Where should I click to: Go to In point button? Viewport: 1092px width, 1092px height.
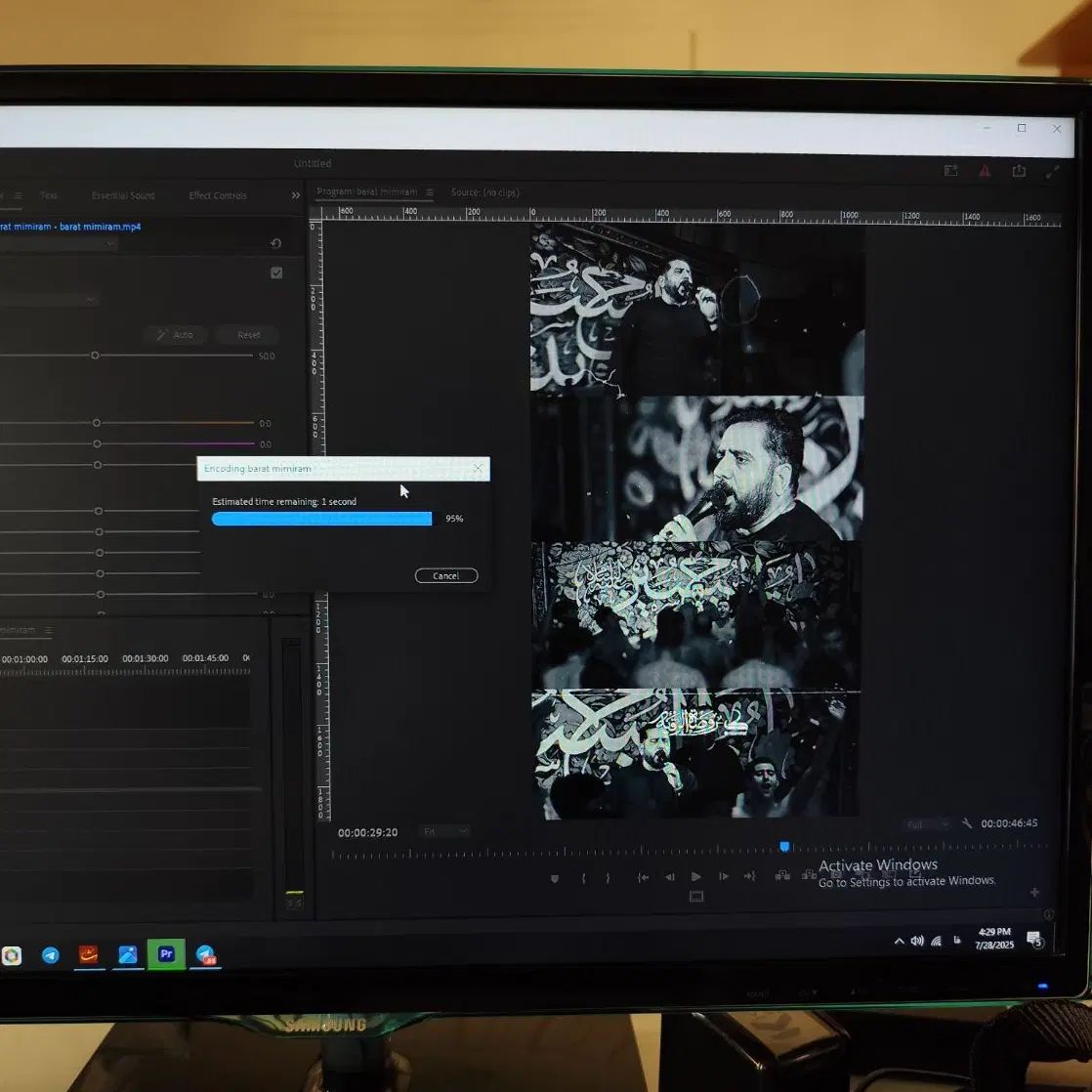tap(643, 877)
